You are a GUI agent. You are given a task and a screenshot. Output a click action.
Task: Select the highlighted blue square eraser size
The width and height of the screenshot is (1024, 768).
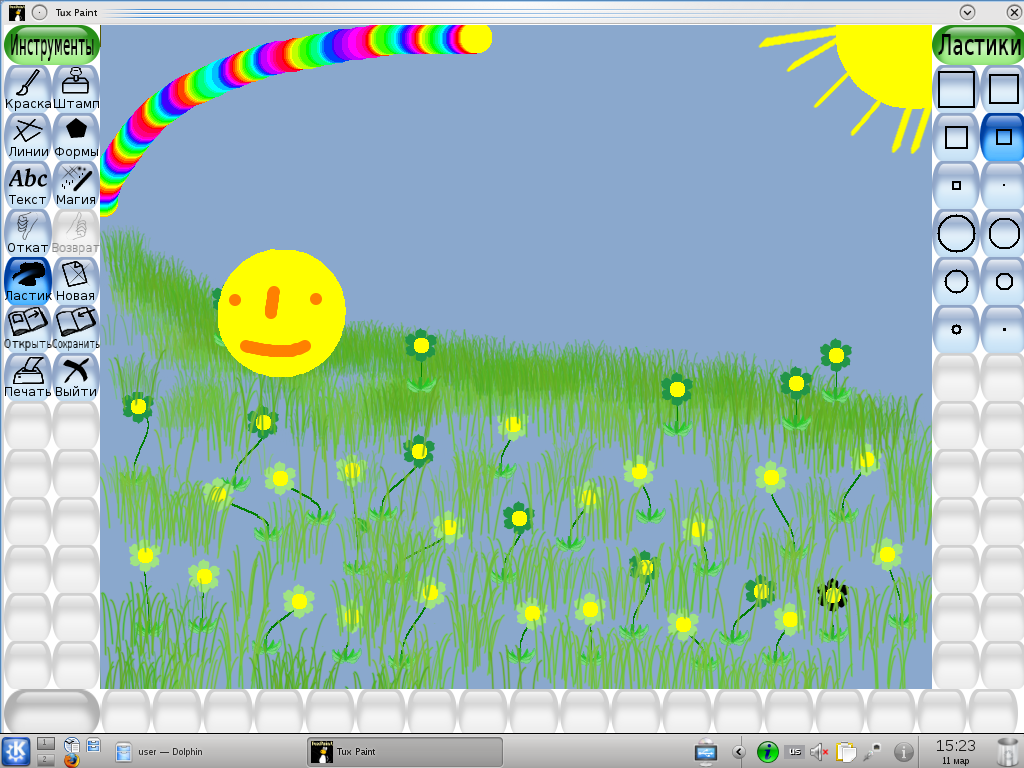(x=1004, y=137)
